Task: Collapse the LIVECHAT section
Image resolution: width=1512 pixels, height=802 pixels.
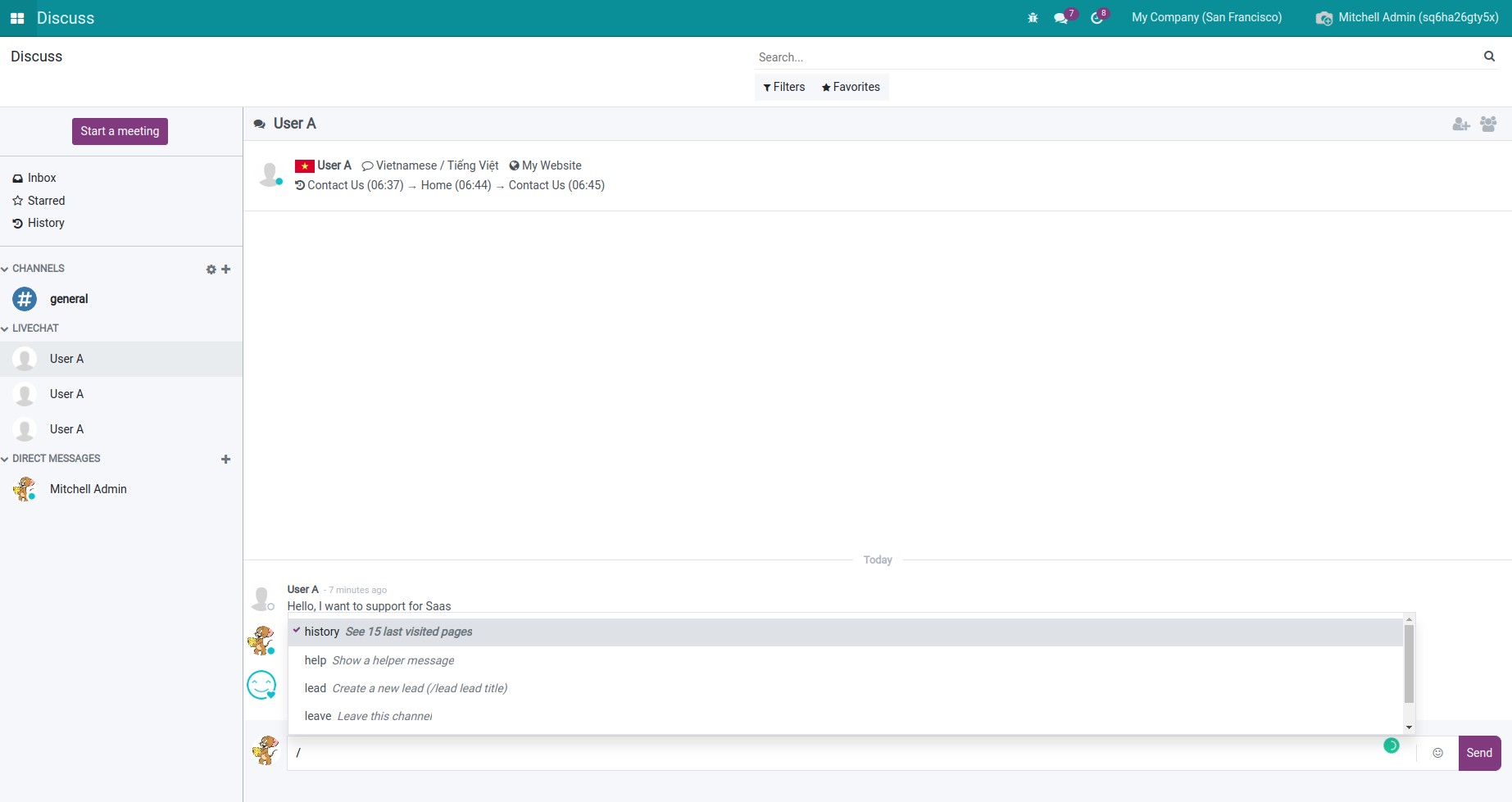Action: click(5, 328)
